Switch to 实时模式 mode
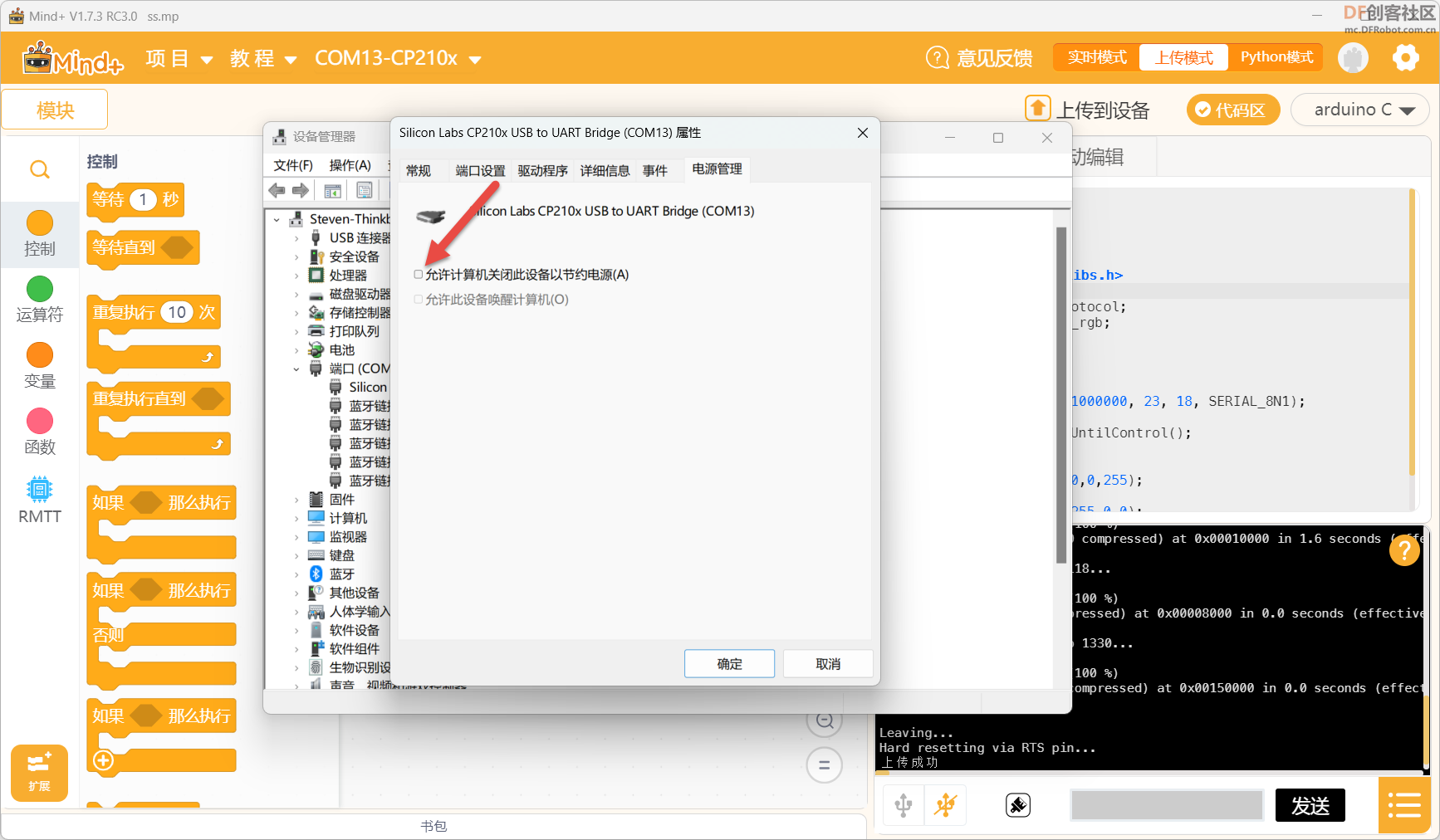This screenshot has width=1440, height=840. coord(1097,57)
